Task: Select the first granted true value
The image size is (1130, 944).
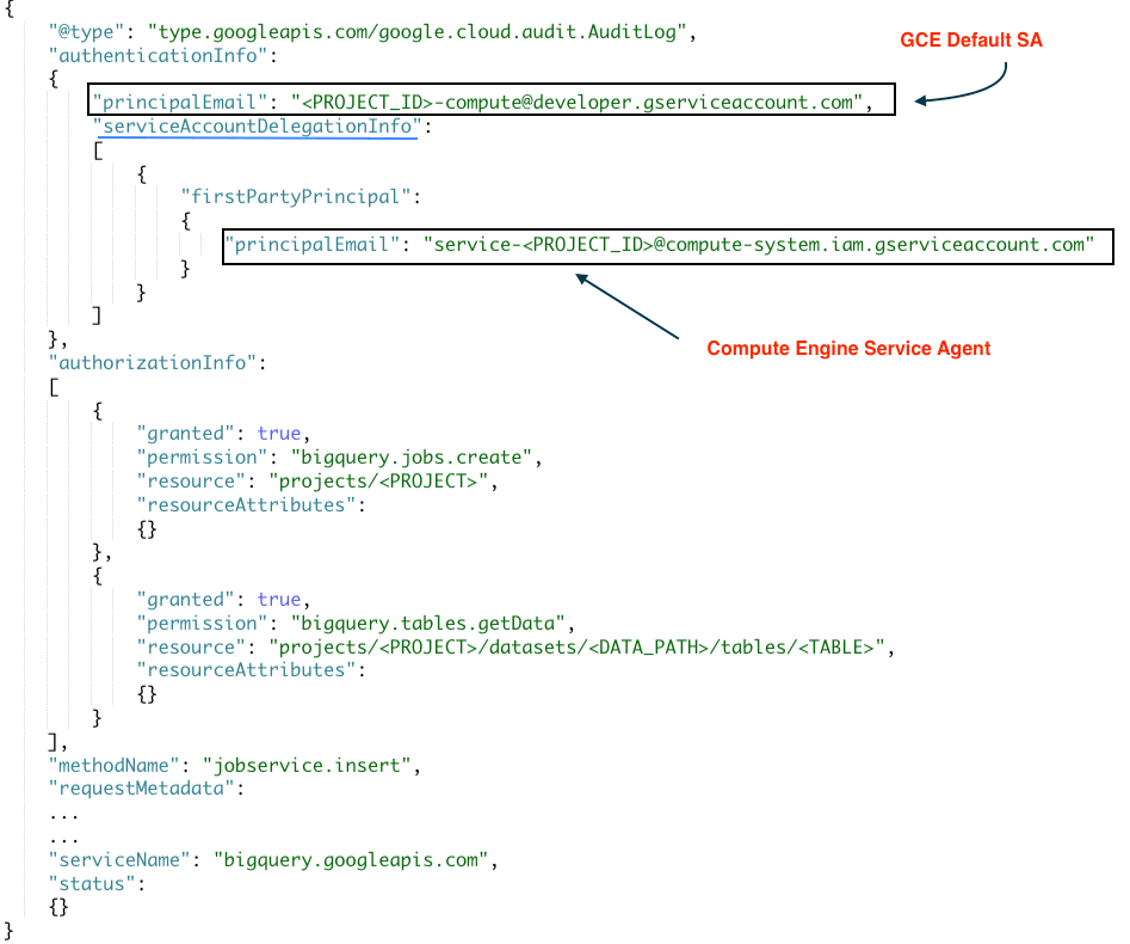Action: (x=279, y=433)
